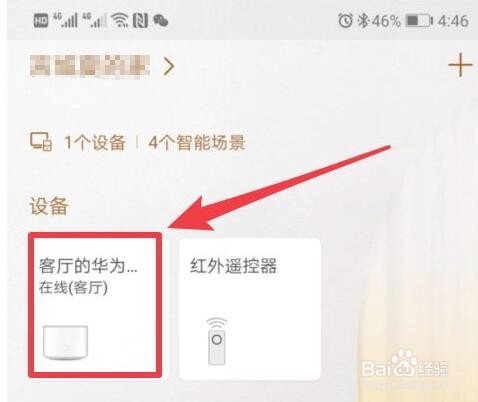Tap the WeChat notification icon
Screen dimensions: 478x402
161,21
